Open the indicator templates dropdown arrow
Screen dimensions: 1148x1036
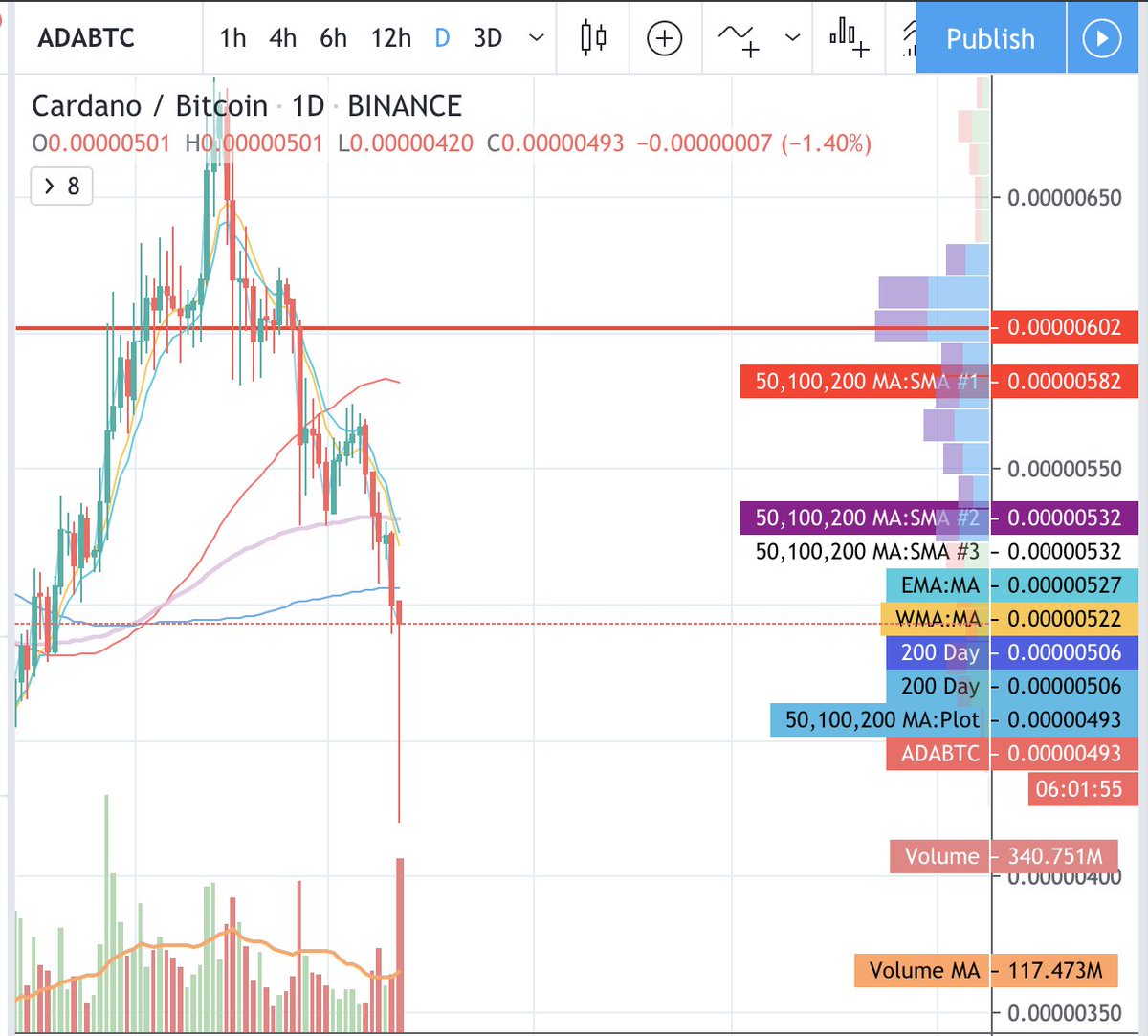(791, 38)
